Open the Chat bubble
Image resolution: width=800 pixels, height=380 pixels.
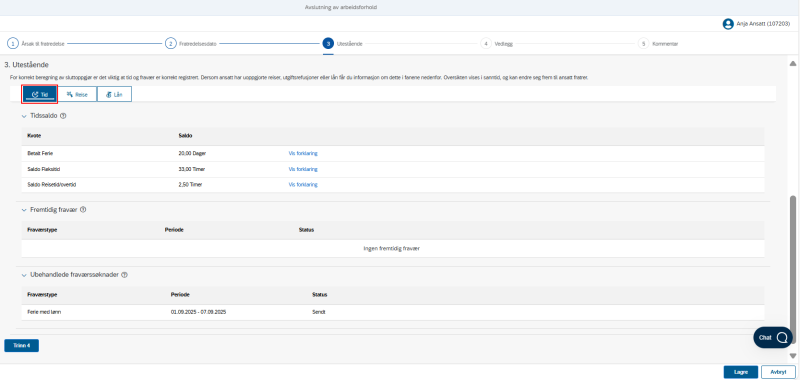(773, 338)
